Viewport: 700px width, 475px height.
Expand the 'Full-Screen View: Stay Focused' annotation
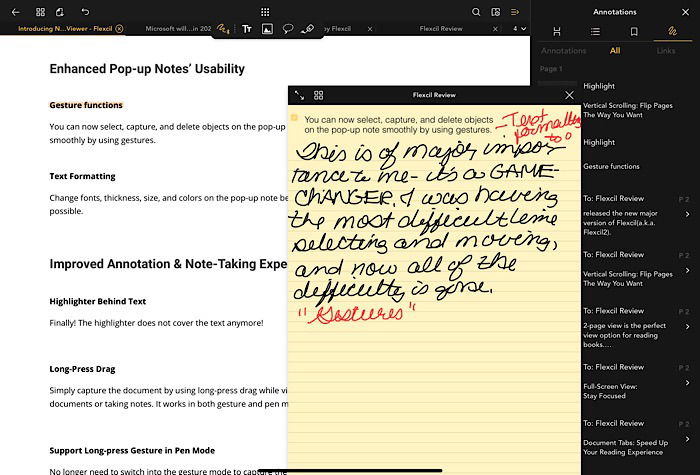click(687, 383)
